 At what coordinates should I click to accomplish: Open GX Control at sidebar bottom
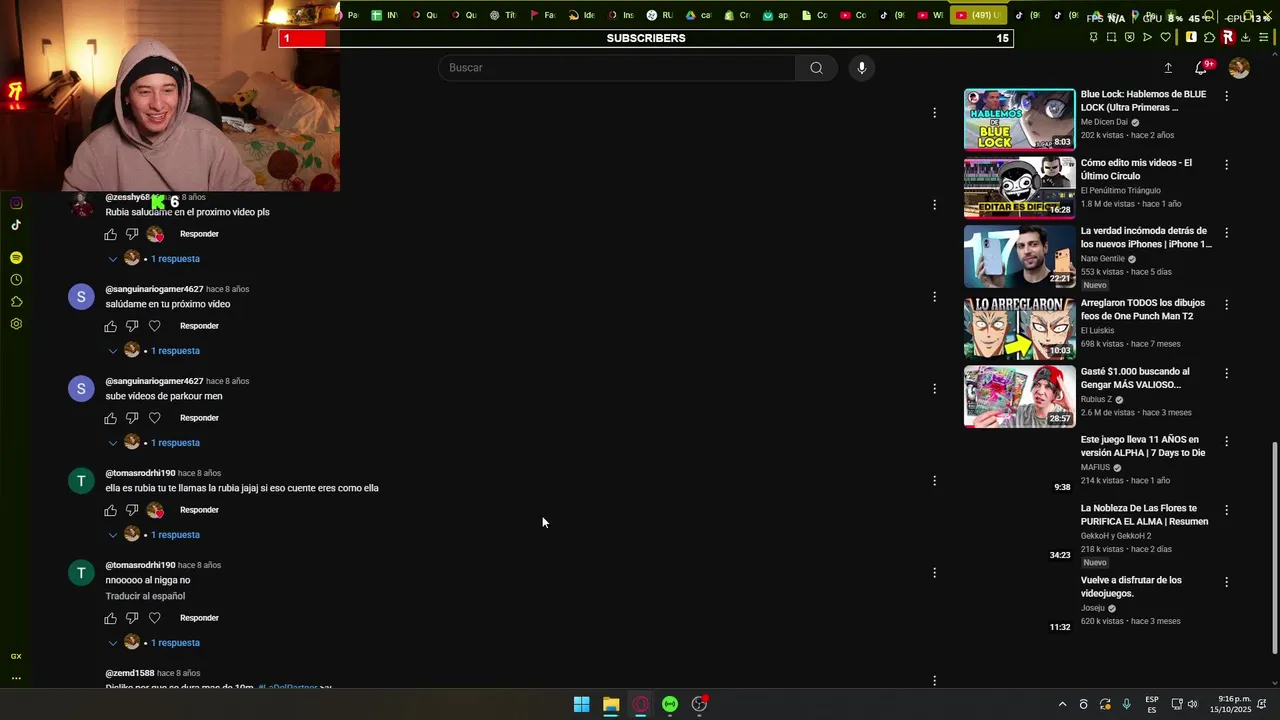tap(16, 657)
